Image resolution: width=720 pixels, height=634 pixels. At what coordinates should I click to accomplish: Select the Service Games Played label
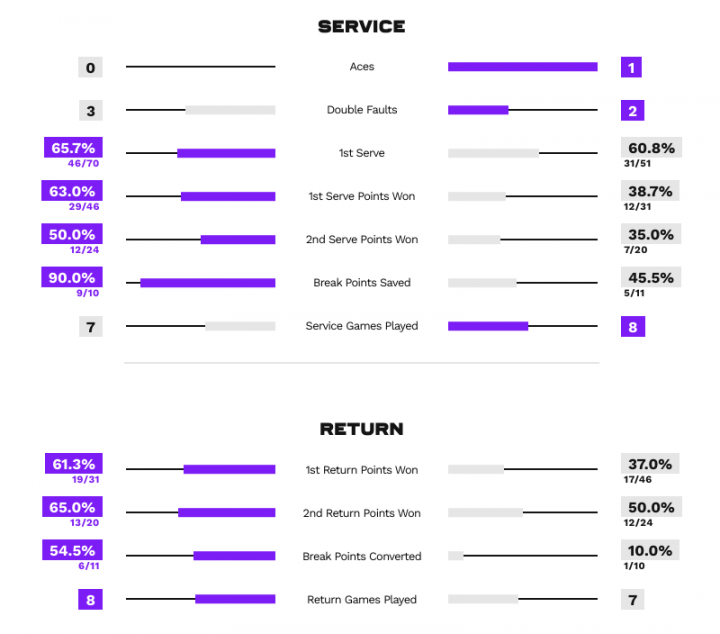pyautogui.click(x=362, y=326)
